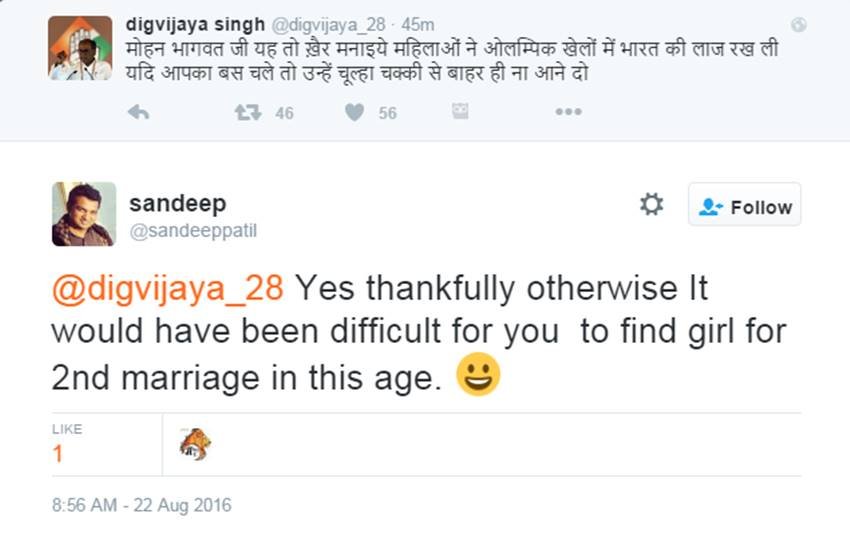Click the reply arrow under digvijaya's tweet
The image size is (850, 537).
(139, 113)
